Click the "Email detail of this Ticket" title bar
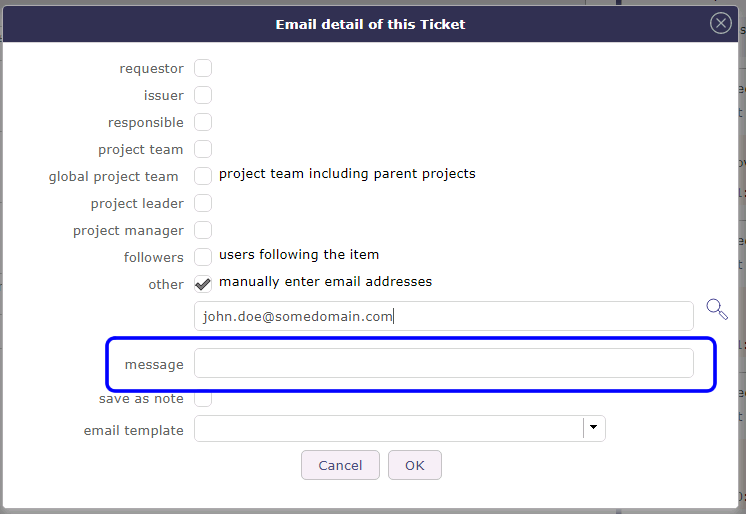 [370, 24]
